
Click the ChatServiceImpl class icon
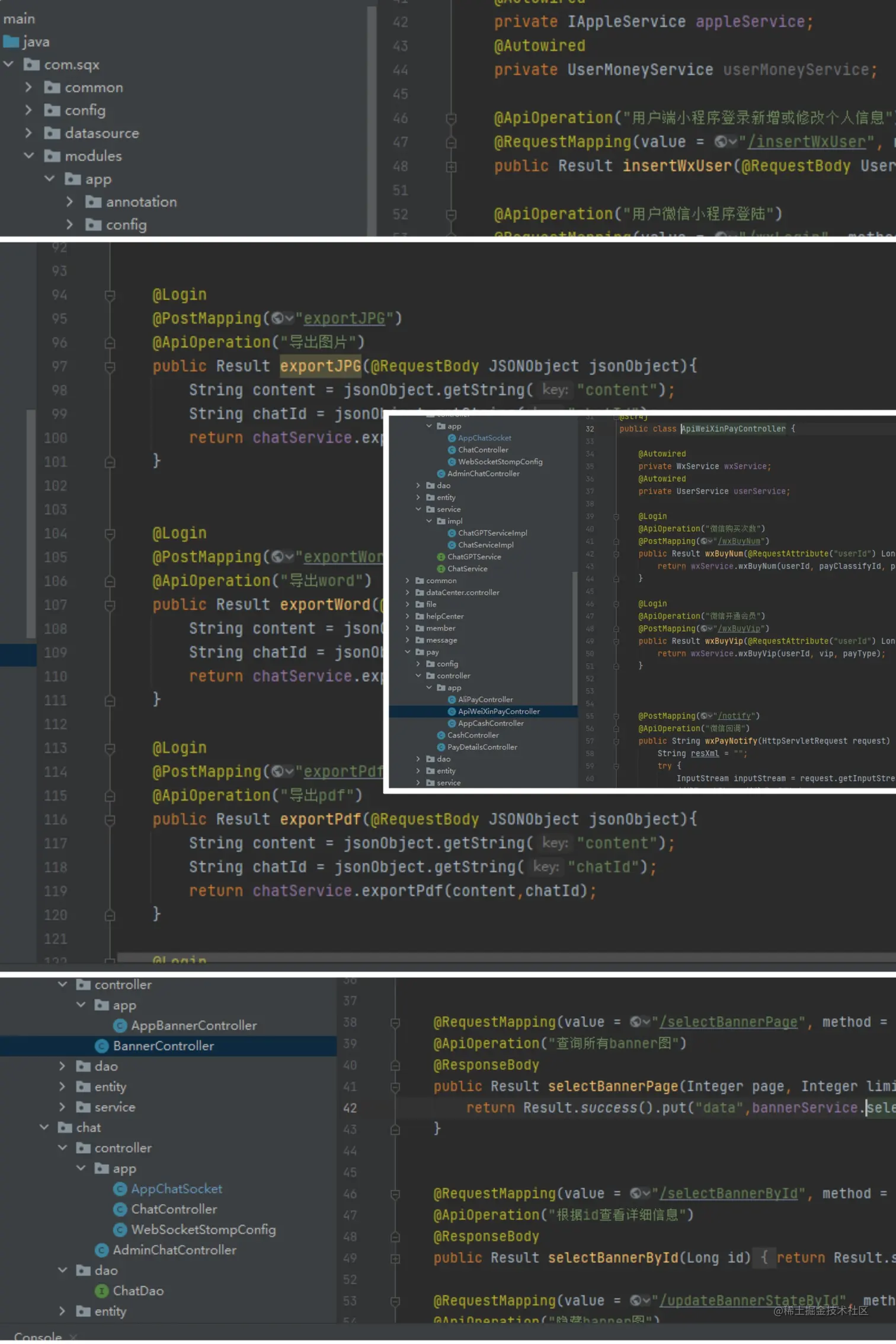(x=452, y=545)
